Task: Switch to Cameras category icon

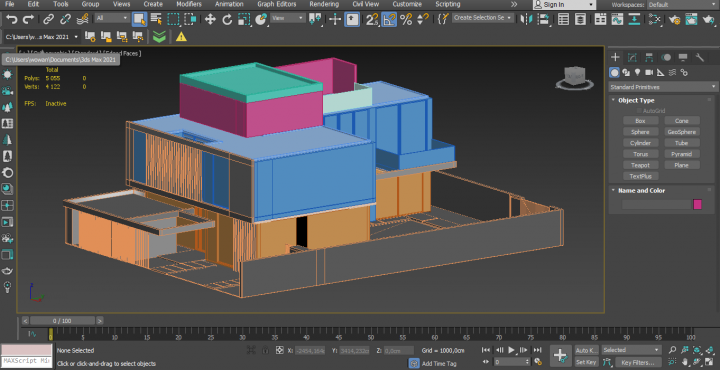Action: pos(649,73)
